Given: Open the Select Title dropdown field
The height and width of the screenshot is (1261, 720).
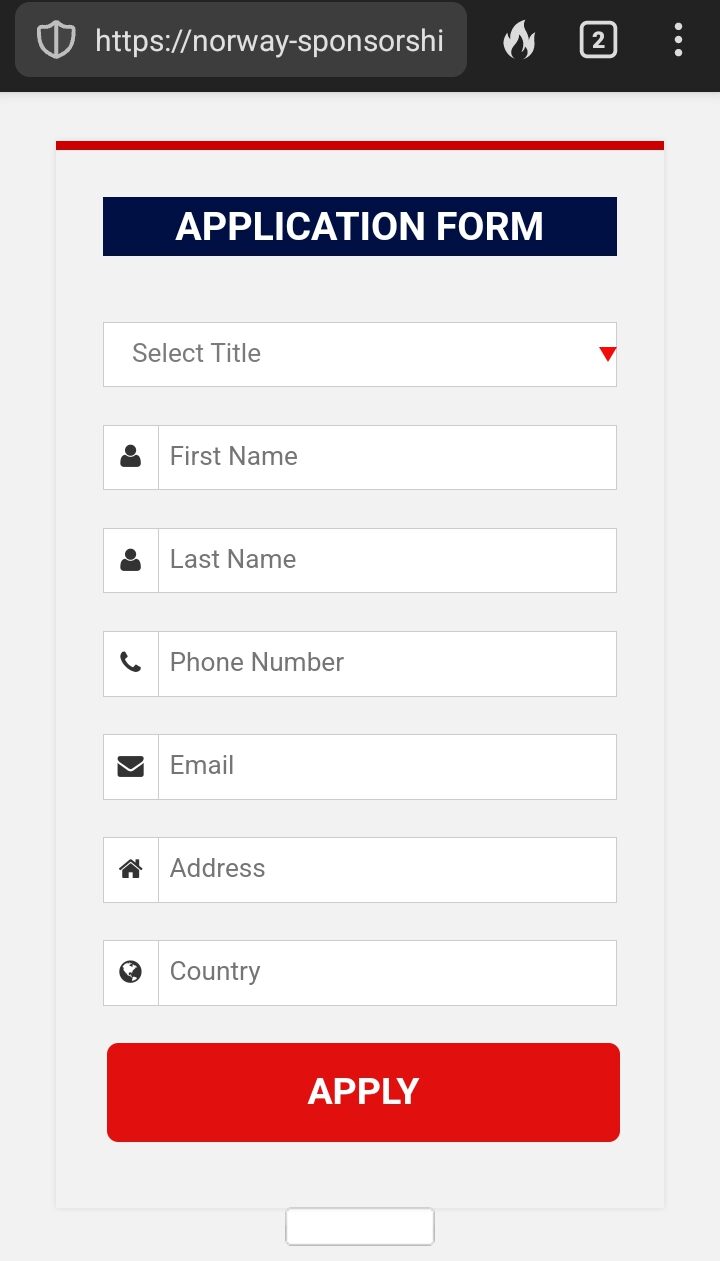Looking at the screenshot, I should click(360, 354).
